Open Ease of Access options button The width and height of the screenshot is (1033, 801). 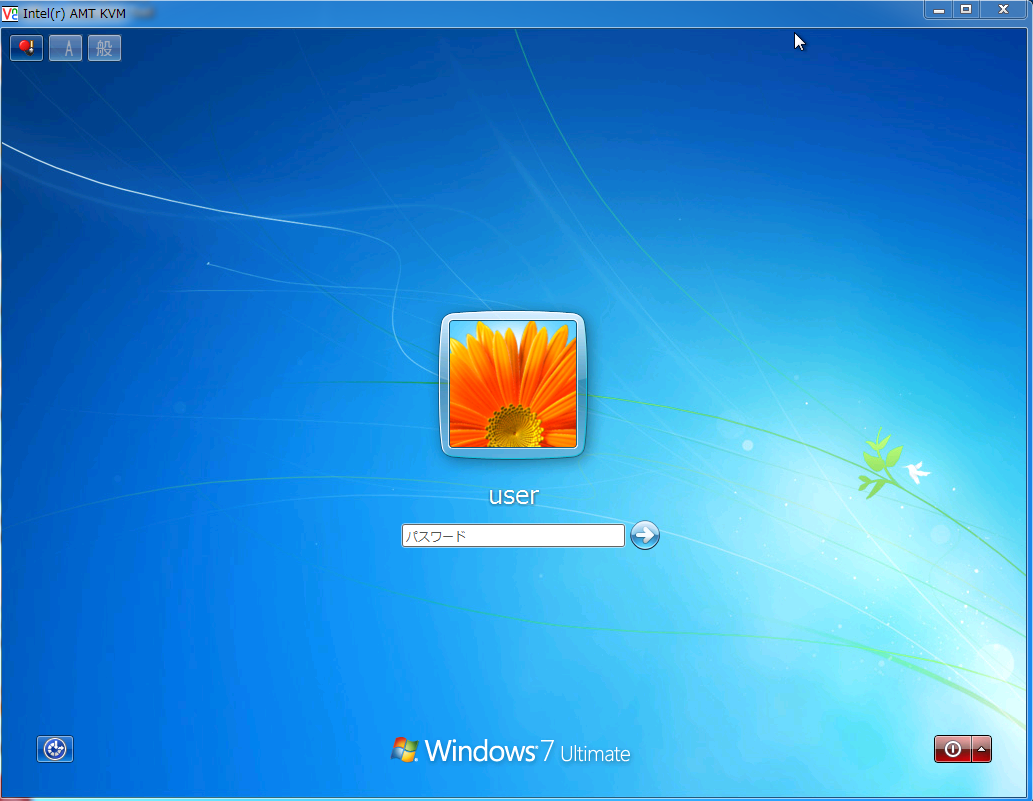55,749
